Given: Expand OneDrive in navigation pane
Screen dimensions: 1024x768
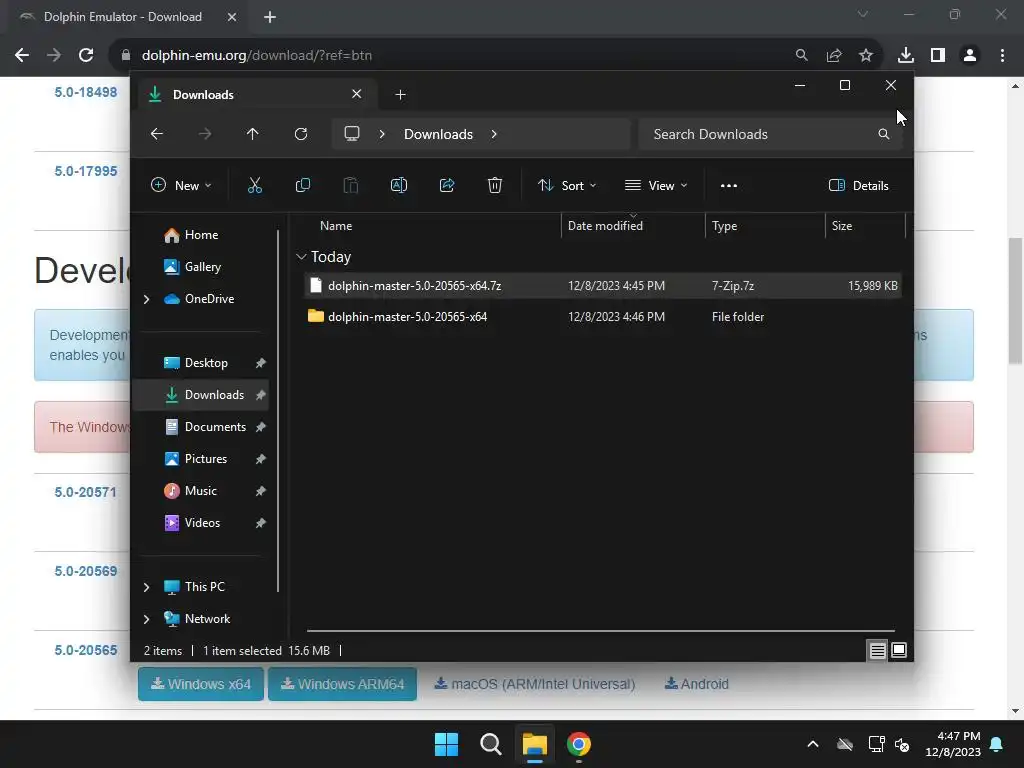Looking at the screenshot, I should [146, 299].
